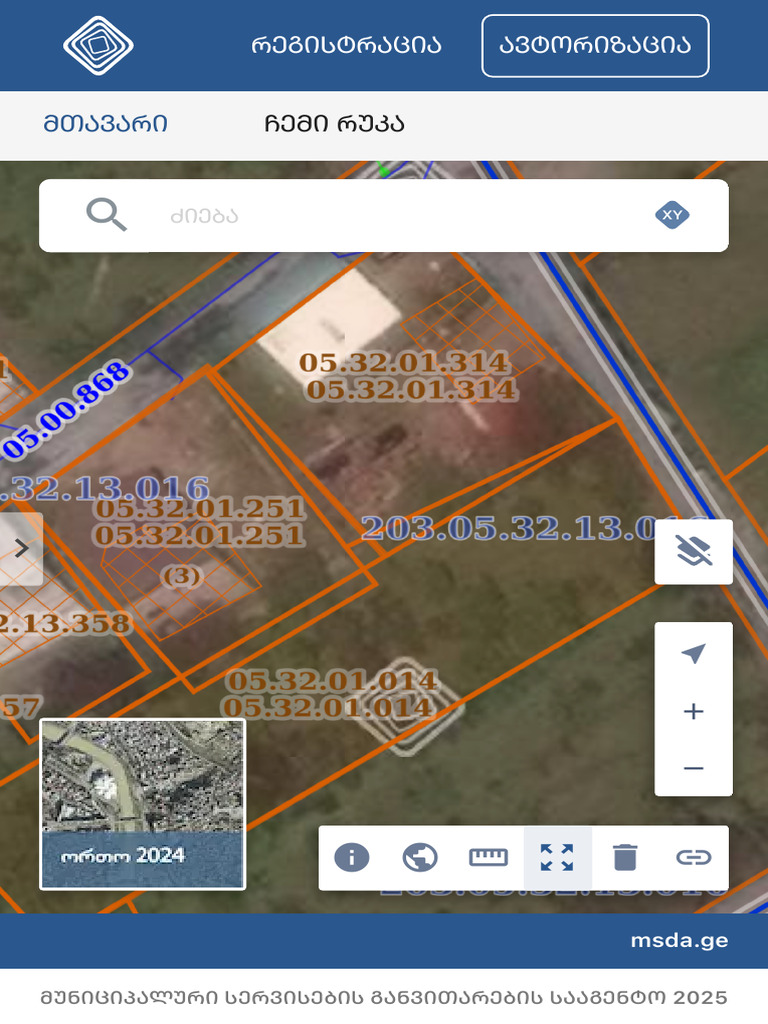Click the (3) parcel marker

pyautogui.click(x=182, y=576)
